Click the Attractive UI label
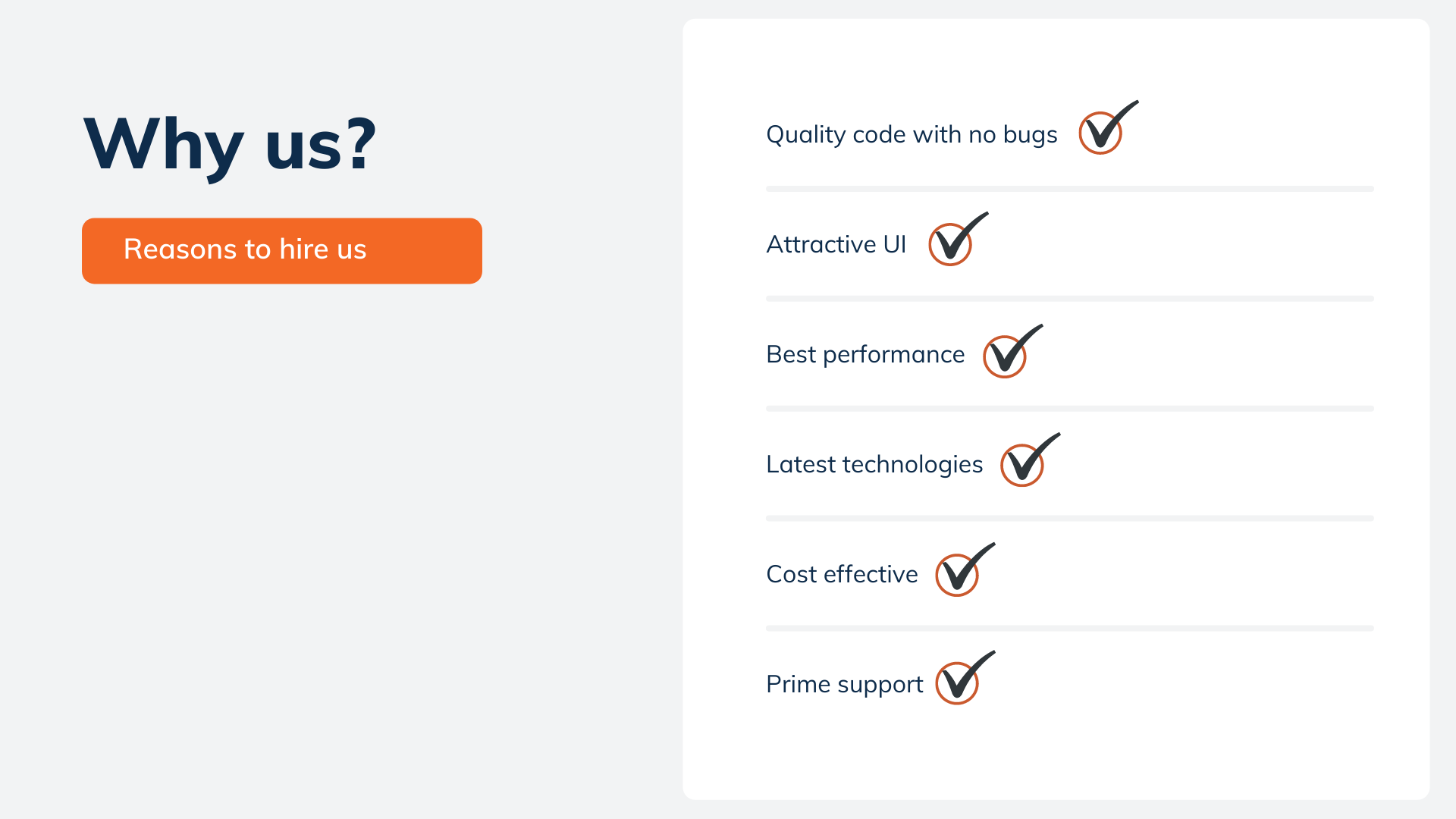The width and height of the screenshot is (1456, 819). click(836, 244)
